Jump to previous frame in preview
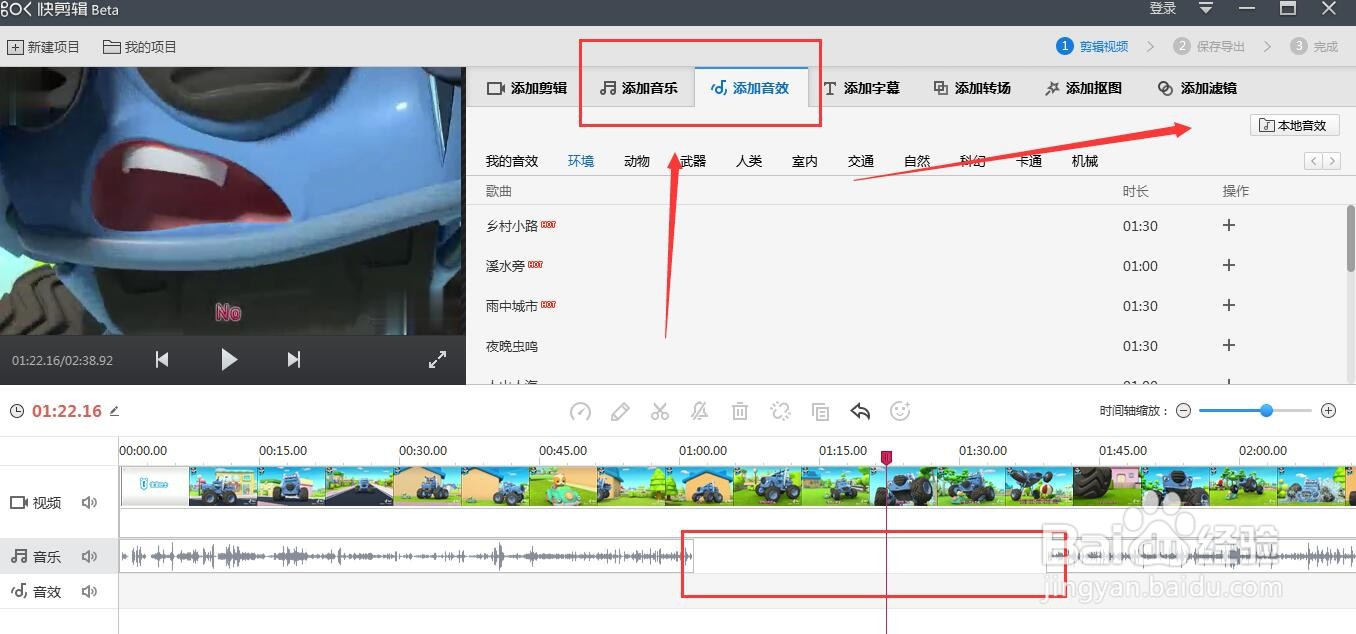This screenshot has height=634, width=1356. 162,359
